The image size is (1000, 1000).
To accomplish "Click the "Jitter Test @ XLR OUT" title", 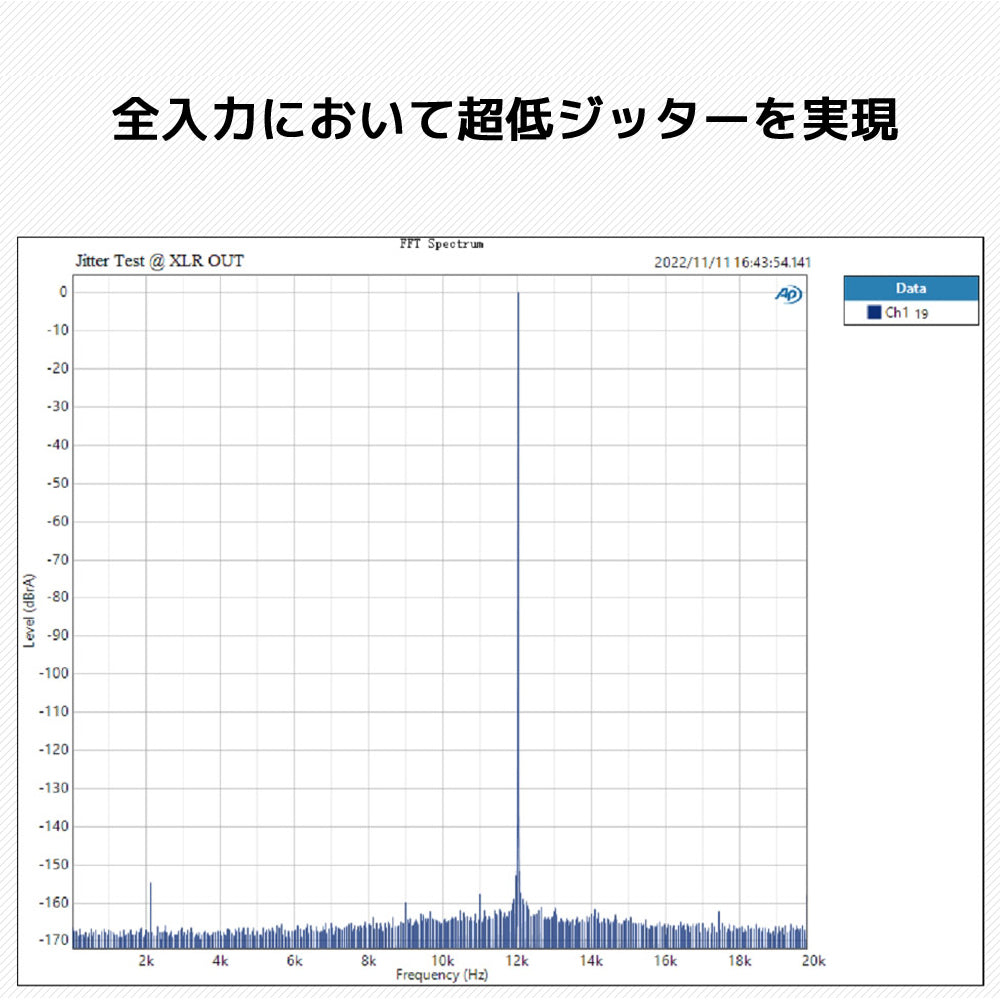I will (x=159, y=261).
